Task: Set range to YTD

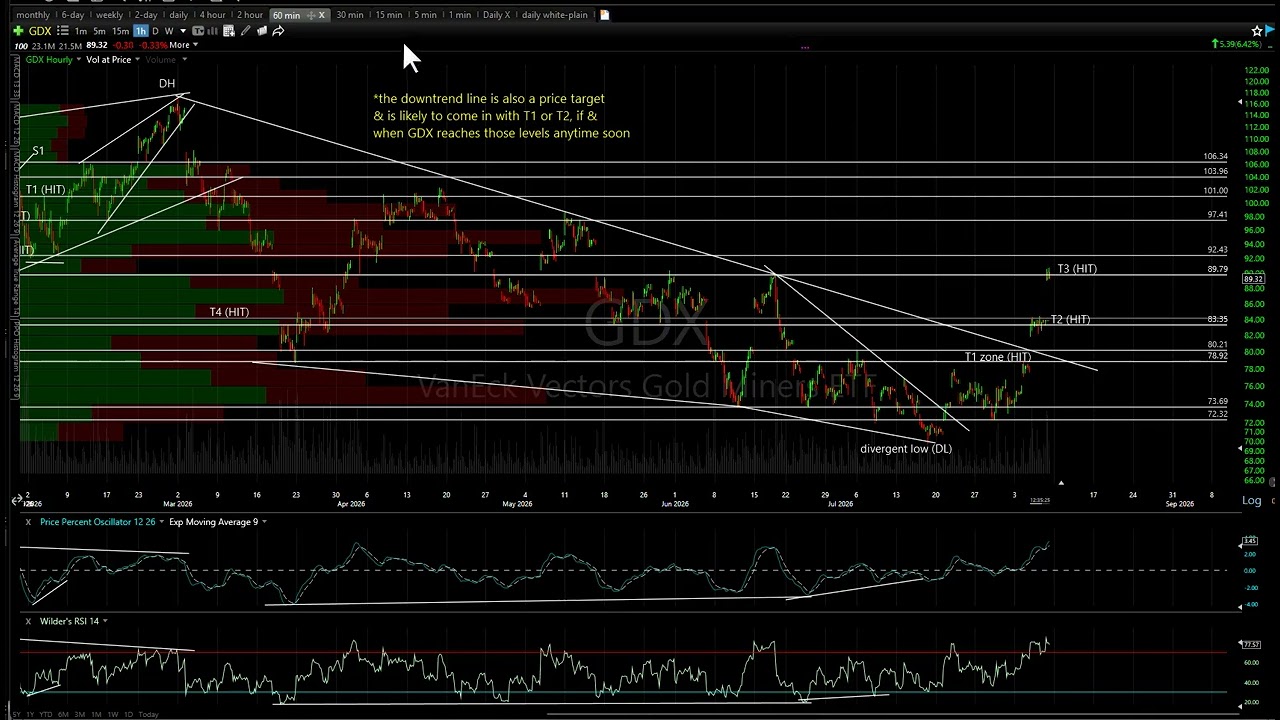Action: pos(46,714)
